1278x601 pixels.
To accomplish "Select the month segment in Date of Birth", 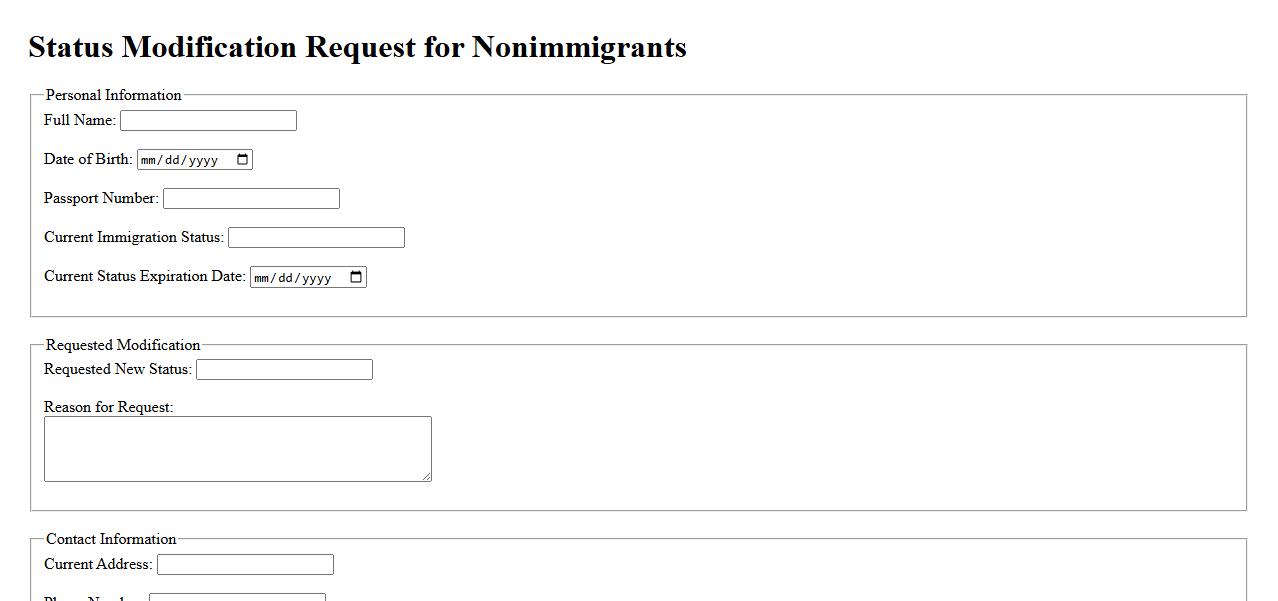I will [150, 160].
